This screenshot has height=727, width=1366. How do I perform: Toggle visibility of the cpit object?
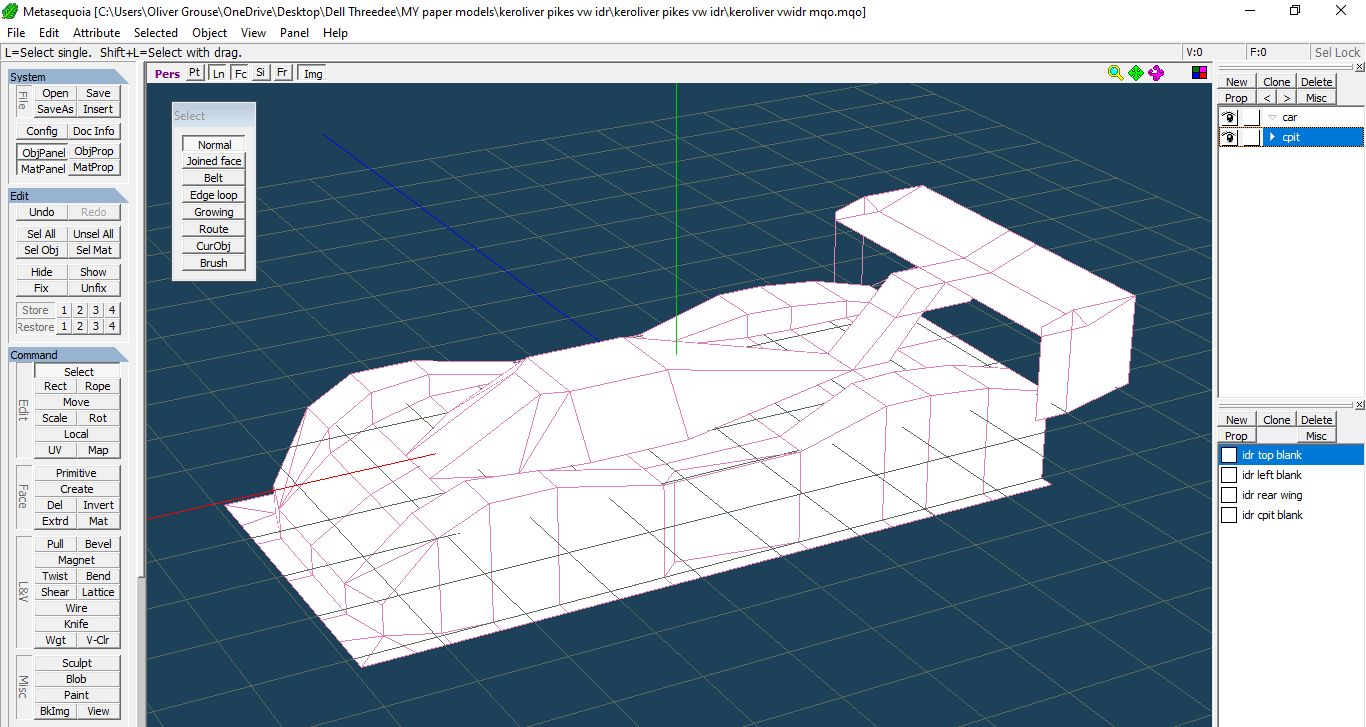pos(1229,137)
